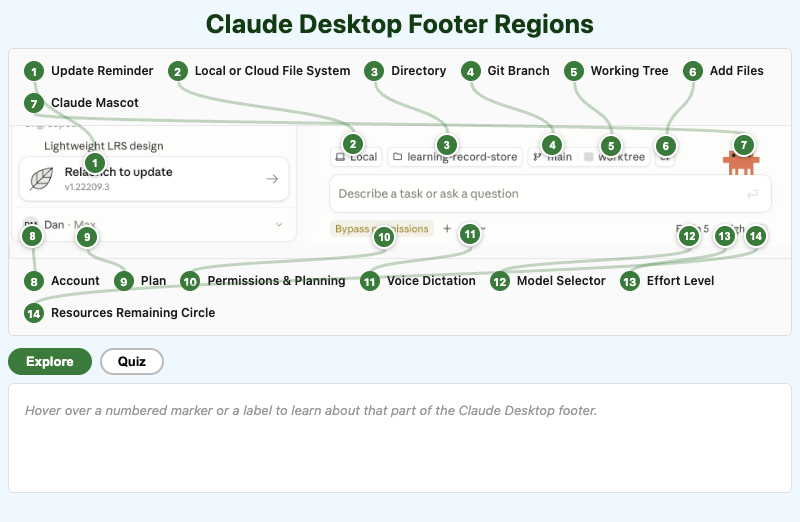
Task: Click the Hover over a numbered marker hint
Action: click(311, 411)
